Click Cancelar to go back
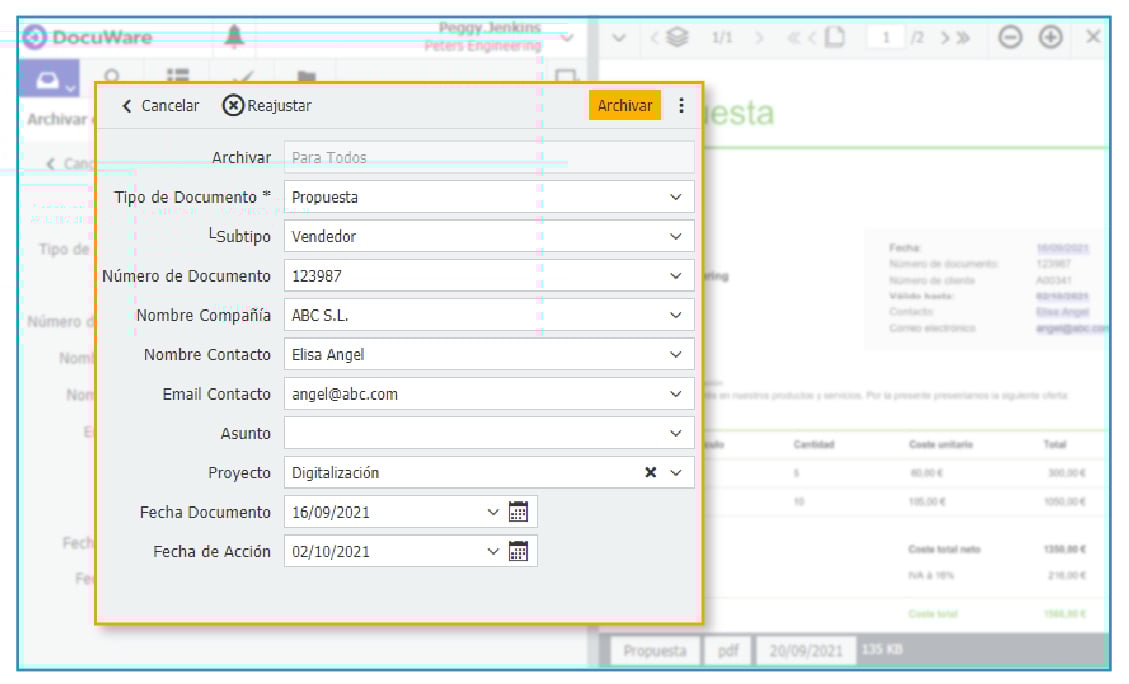Viewport: 1129px width, 684px height. (160, 105)
